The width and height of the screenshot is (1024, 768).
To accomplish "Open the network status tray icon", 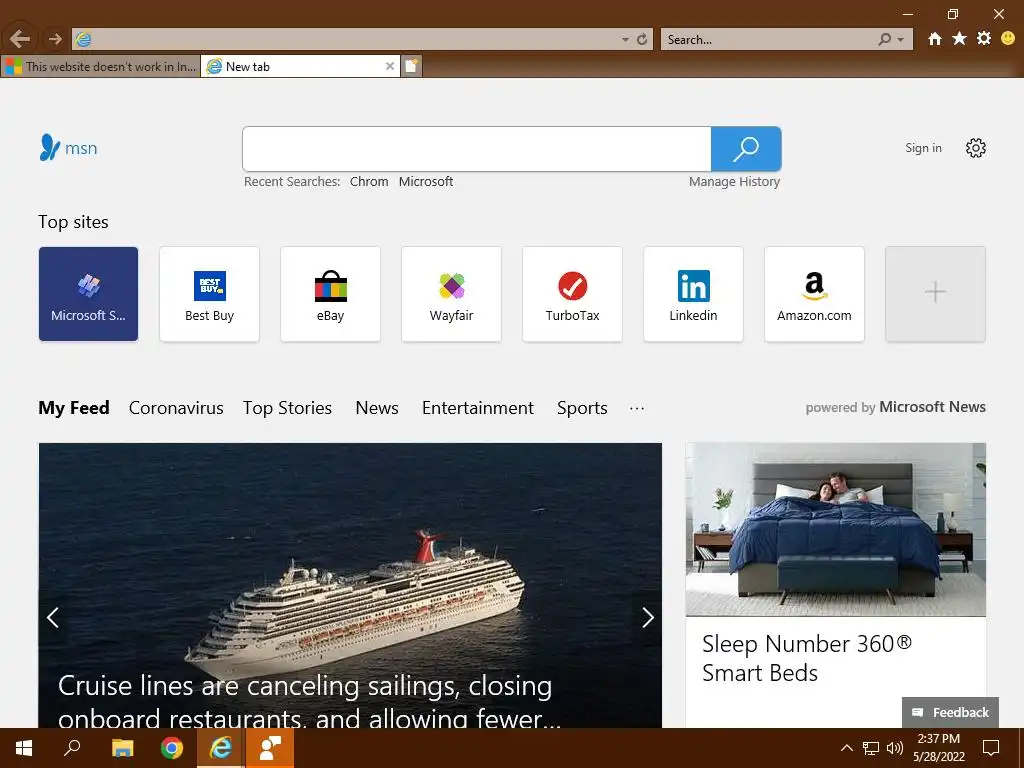I will [871, 748].
